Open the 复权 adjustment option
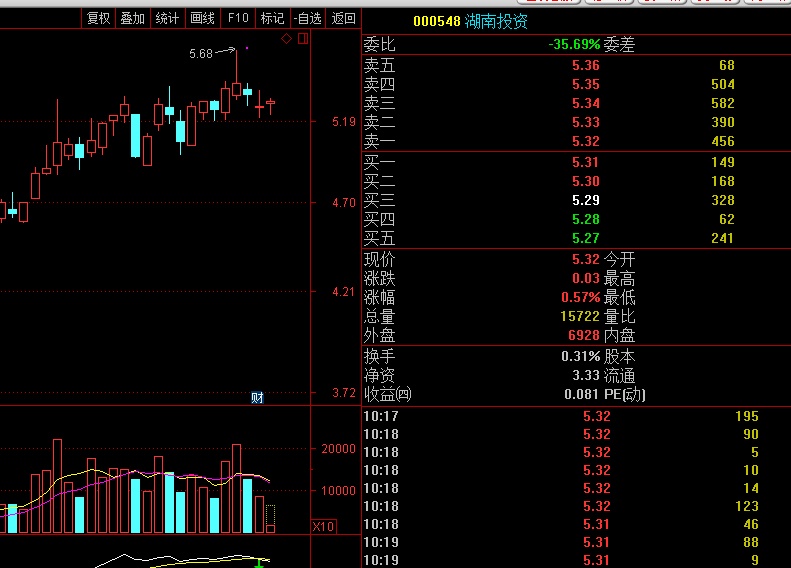Image resolution: width=791 pixels, height=568 pixels. click(x=98, y=18)
